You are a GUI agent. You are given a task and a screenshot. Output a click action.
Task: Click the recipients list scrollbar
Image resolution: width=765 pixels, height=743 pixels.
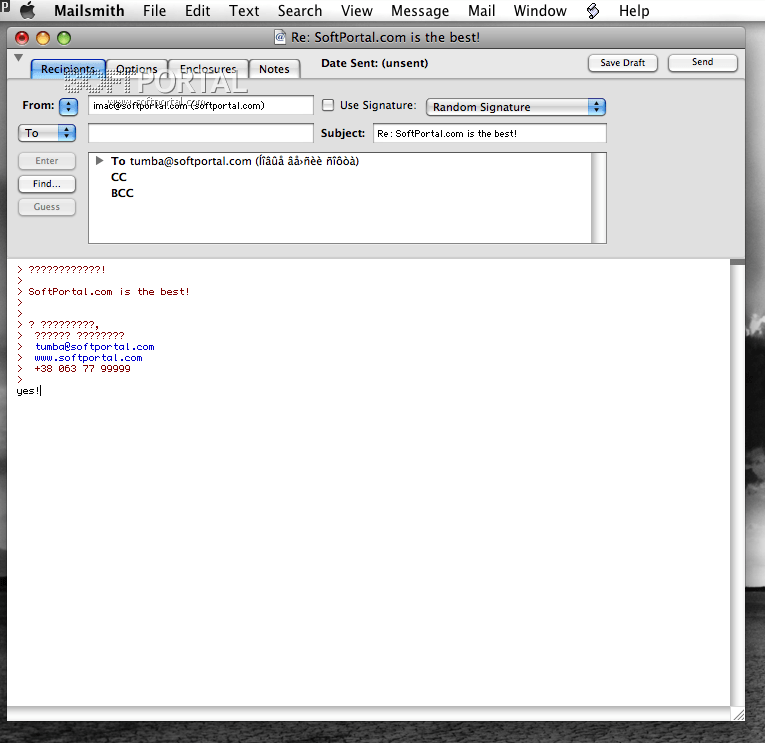pos(599,198)
